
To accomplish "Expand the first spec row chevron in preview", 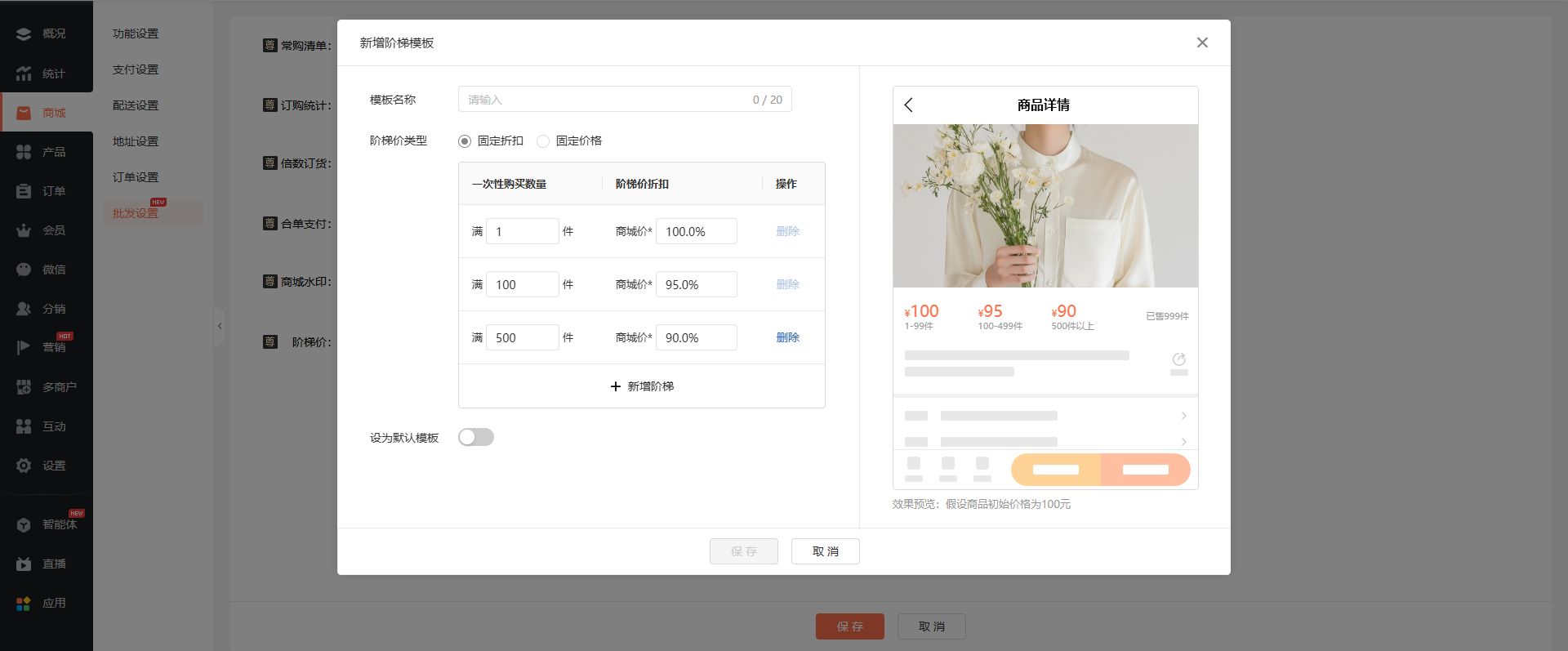I will [x=1183, y=416].
